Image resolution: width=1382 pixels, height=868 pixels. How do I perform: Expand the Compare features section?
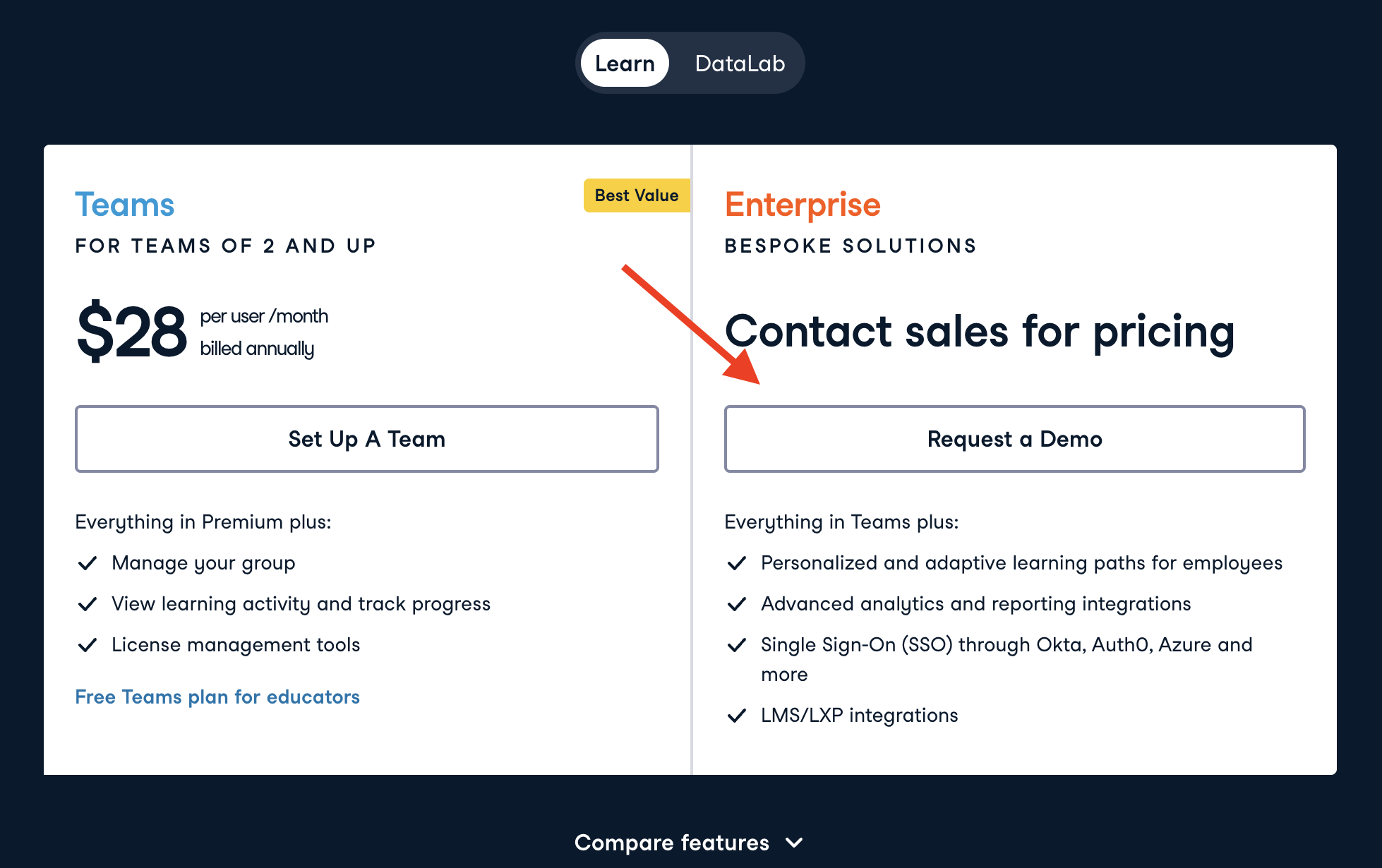672,843
